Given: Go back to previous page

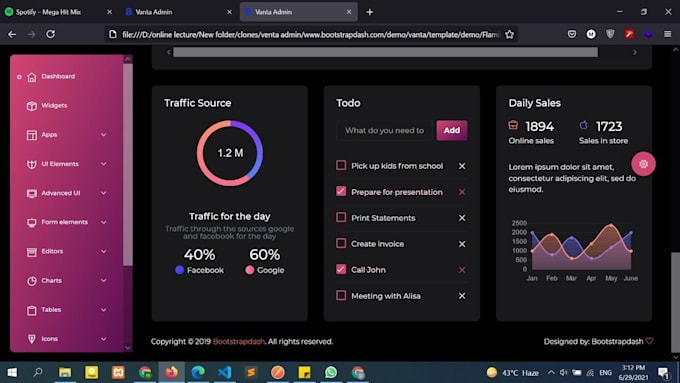Looking at the screenshot, I should (x=12, y=34).
